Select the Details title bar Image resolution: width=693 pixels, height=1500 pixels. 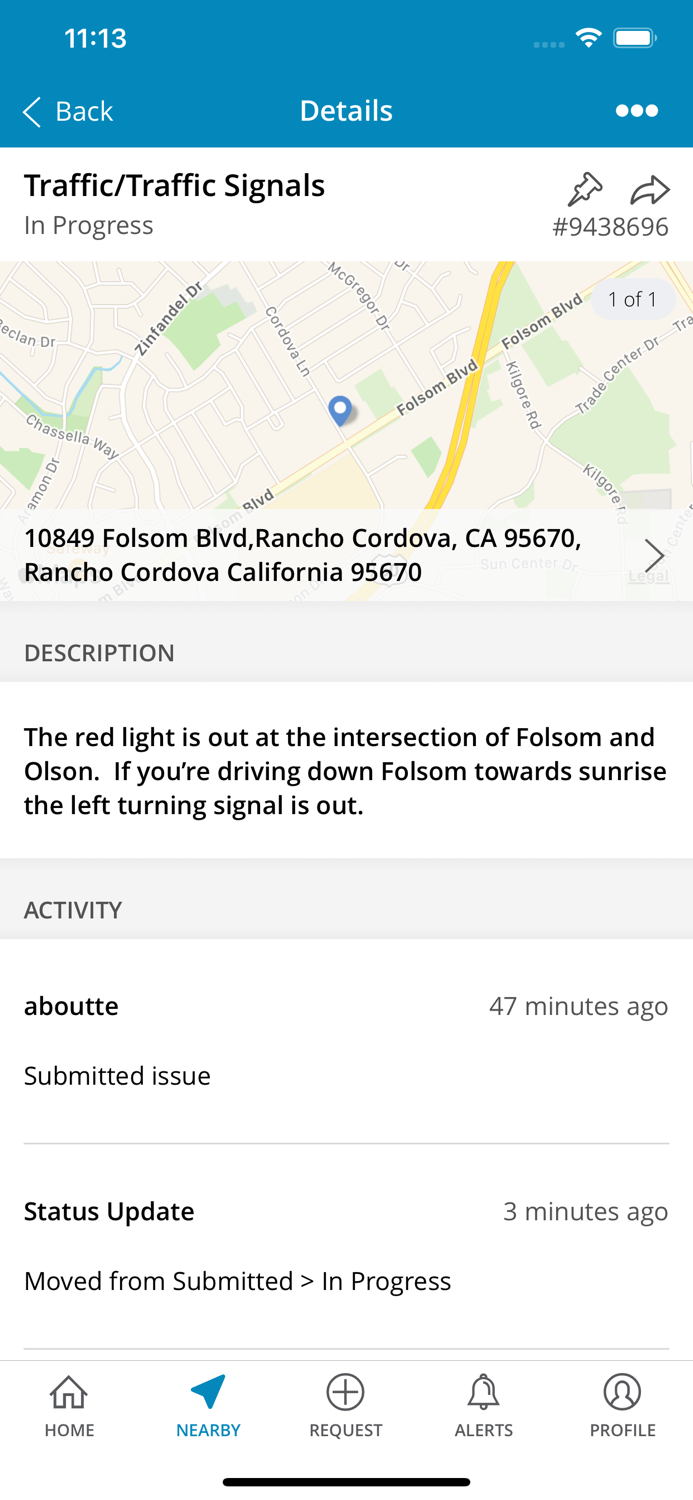[x=346, y=111]
